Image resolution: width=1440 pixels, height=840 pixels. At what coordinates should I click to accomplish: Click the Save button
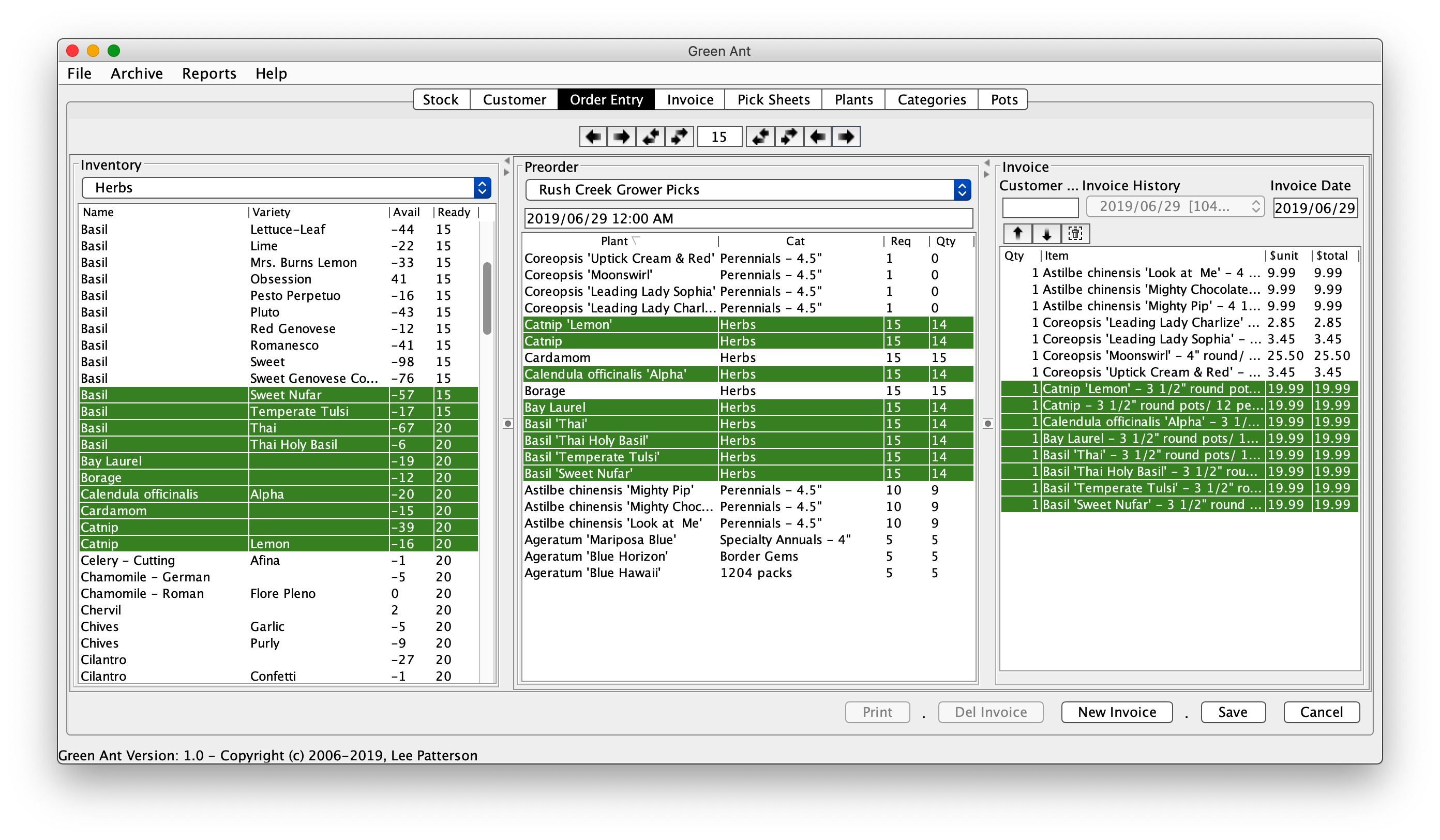coord(1233,712)
